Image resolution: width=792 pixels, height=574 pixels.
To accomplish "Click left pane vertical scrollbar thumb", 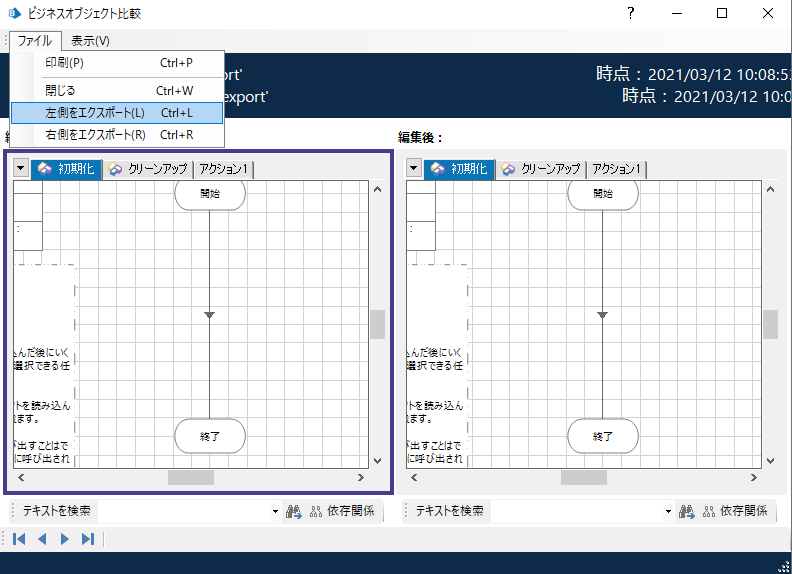I will point(378,324).
